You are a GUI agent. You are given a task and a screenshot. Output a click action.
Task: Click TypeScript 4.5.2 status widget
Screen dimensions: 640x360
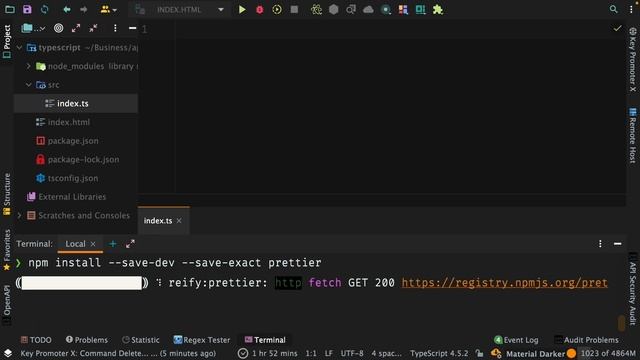(439, 353)
